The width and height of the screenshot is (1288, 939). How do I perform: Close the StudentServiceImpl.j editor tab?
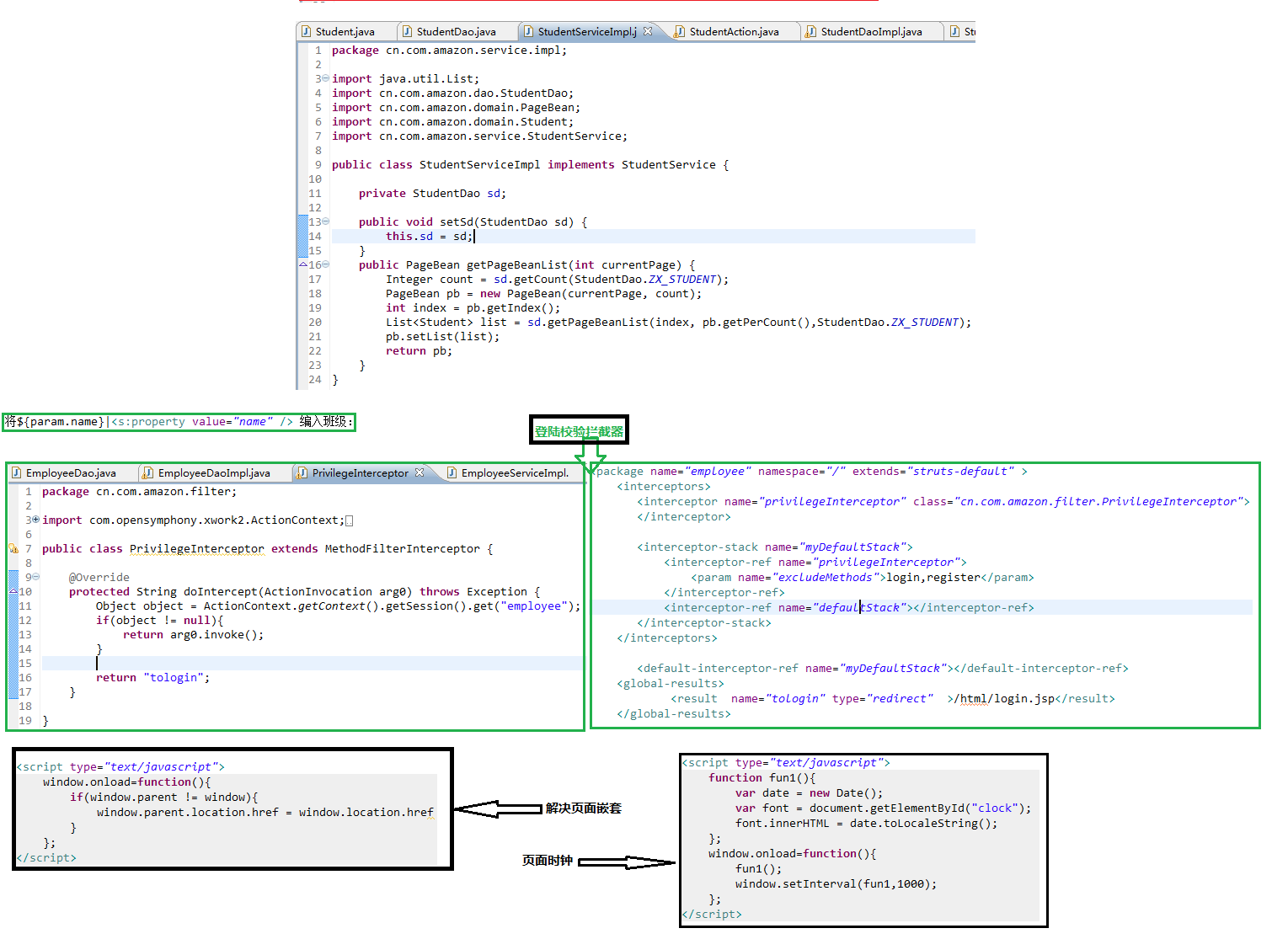coord(648,31)
